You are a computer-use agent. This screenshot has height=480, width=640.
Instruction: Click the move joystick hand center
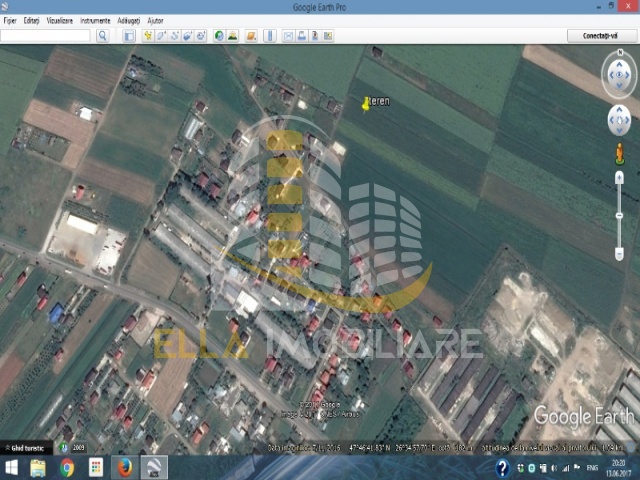click(x=619, y=120)
